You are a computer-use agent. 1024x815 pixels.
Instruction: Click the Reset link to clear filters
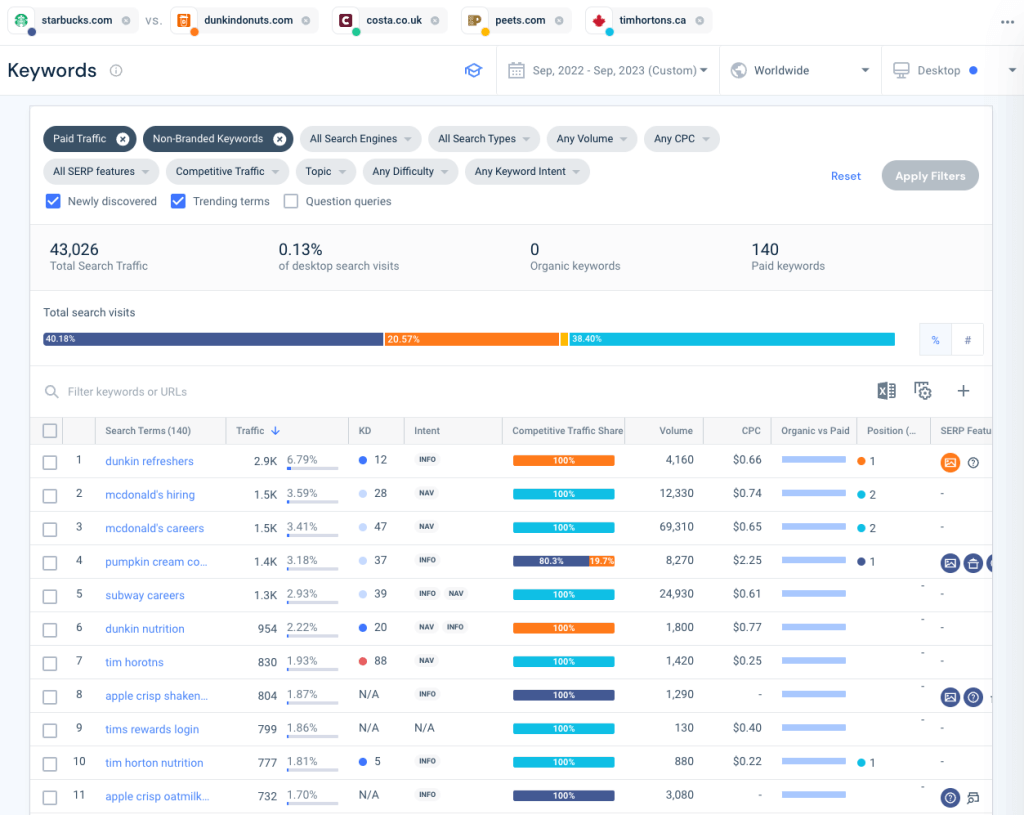pos(845,175)
